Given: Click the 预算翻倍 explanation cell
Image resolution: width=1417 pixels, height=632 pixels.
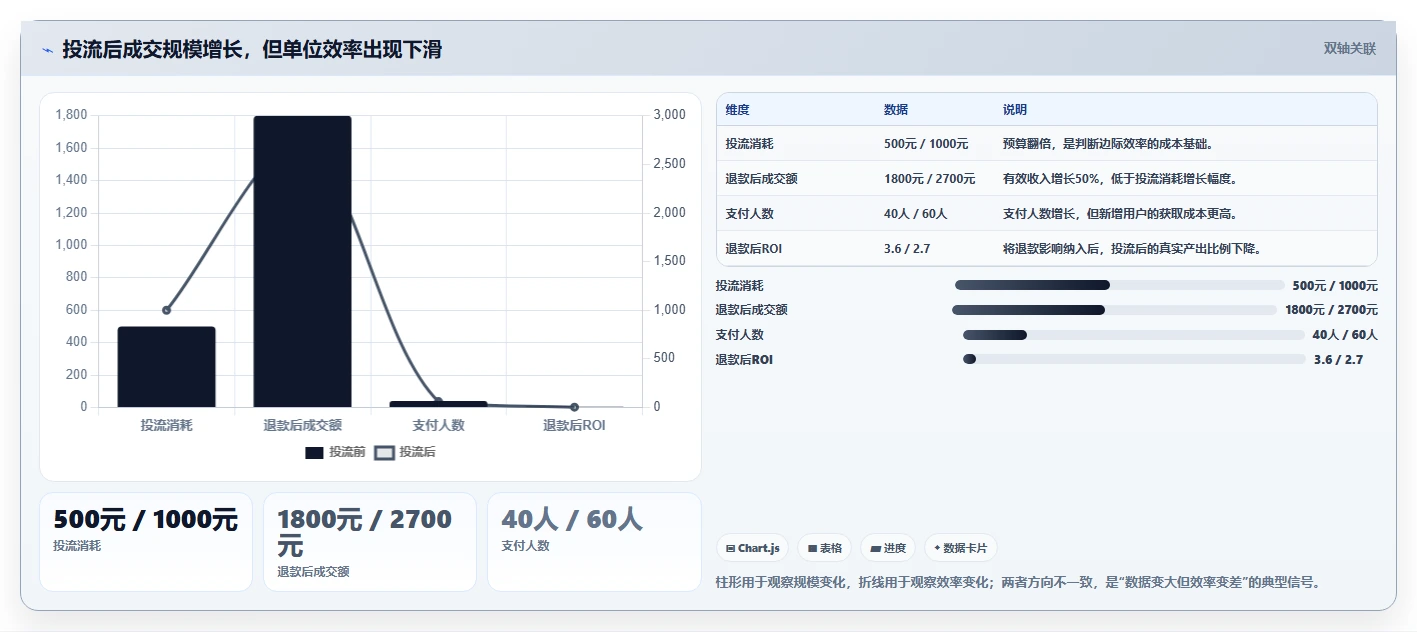Looking at the screenshot, I should 1109,144.
